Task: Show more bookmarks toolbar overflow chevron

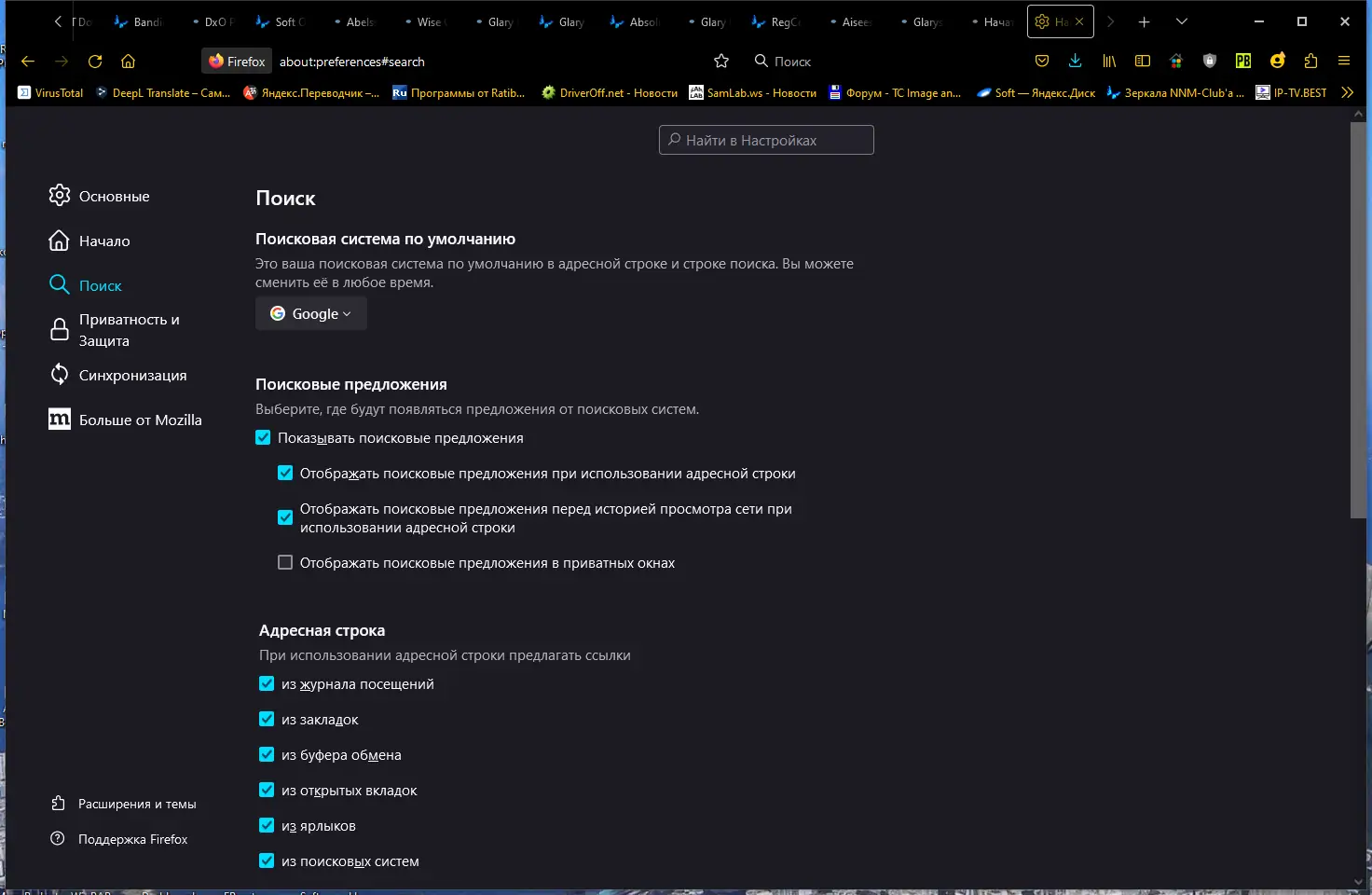Action: point(1347,92)
